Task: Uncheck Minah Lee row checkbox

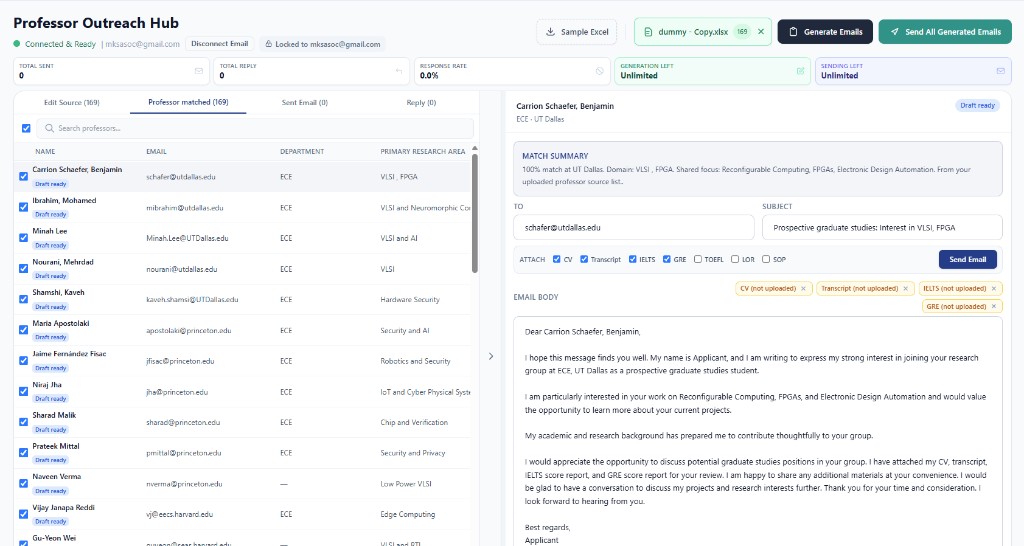Action: pyautogui.click(x=24, y=238)
